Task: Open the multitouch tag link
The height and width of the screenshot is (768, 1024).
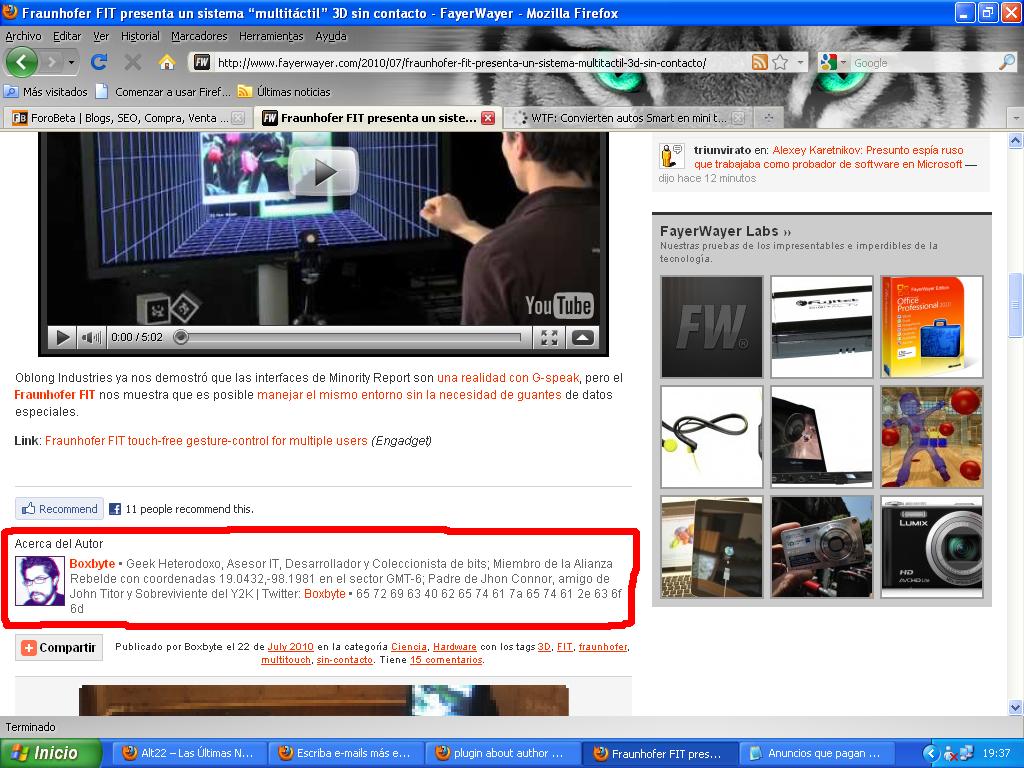Action: click(x=285, y=660)
